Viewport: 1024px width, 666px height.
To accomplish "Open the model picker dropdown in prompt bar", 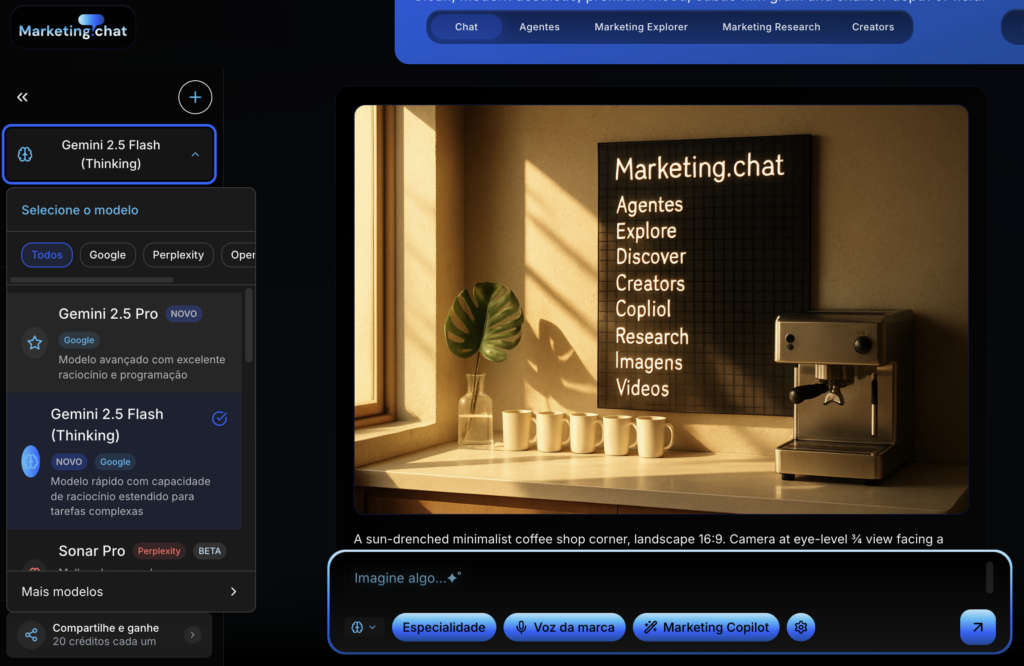I will (x=363, y=627).
